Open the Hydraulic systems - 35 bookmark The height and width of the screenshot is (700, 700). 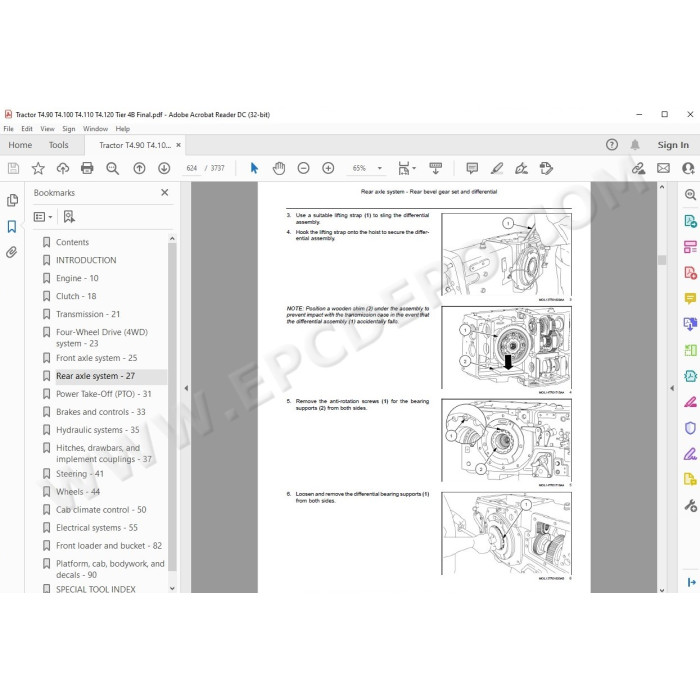98,430
